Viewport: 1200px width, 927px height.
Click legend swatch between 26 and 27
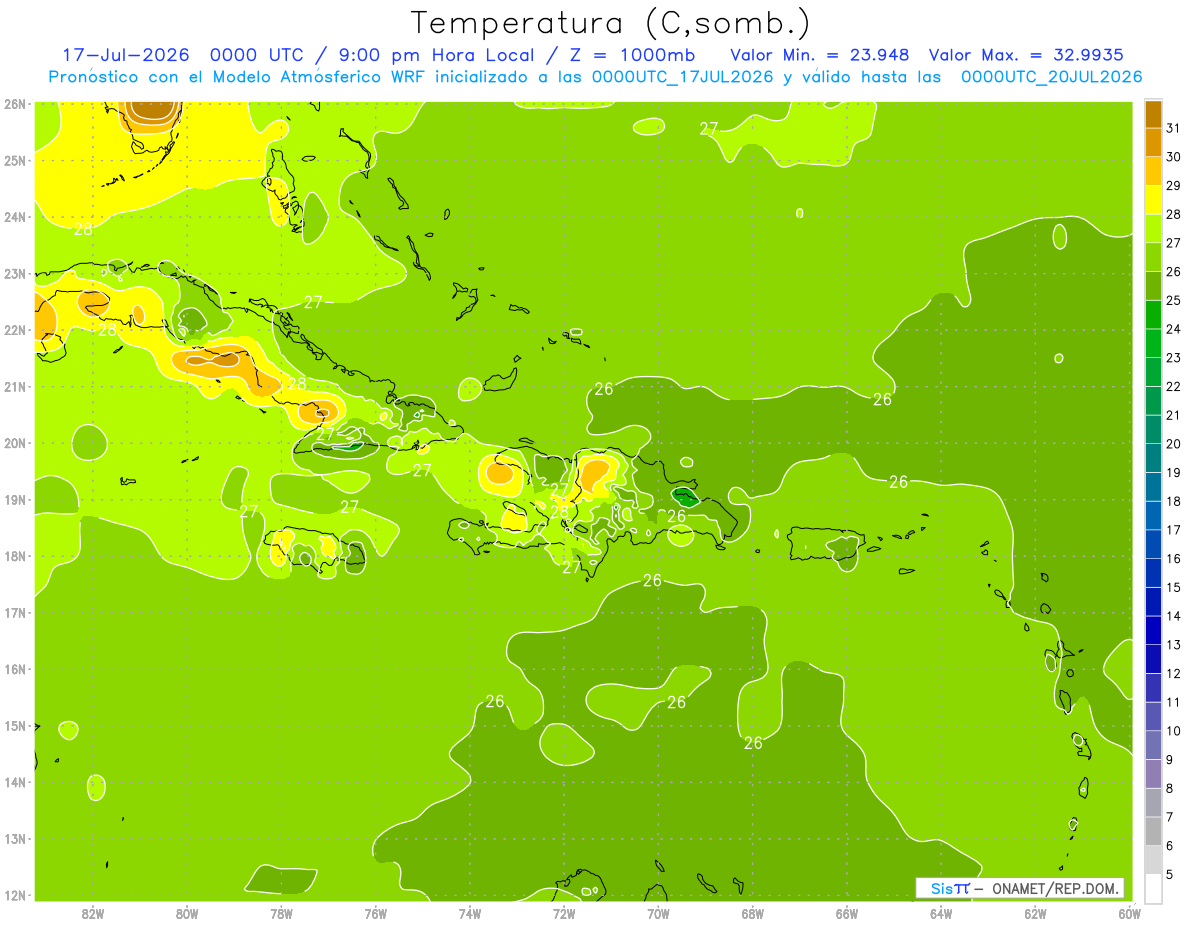click(1153, 257)
